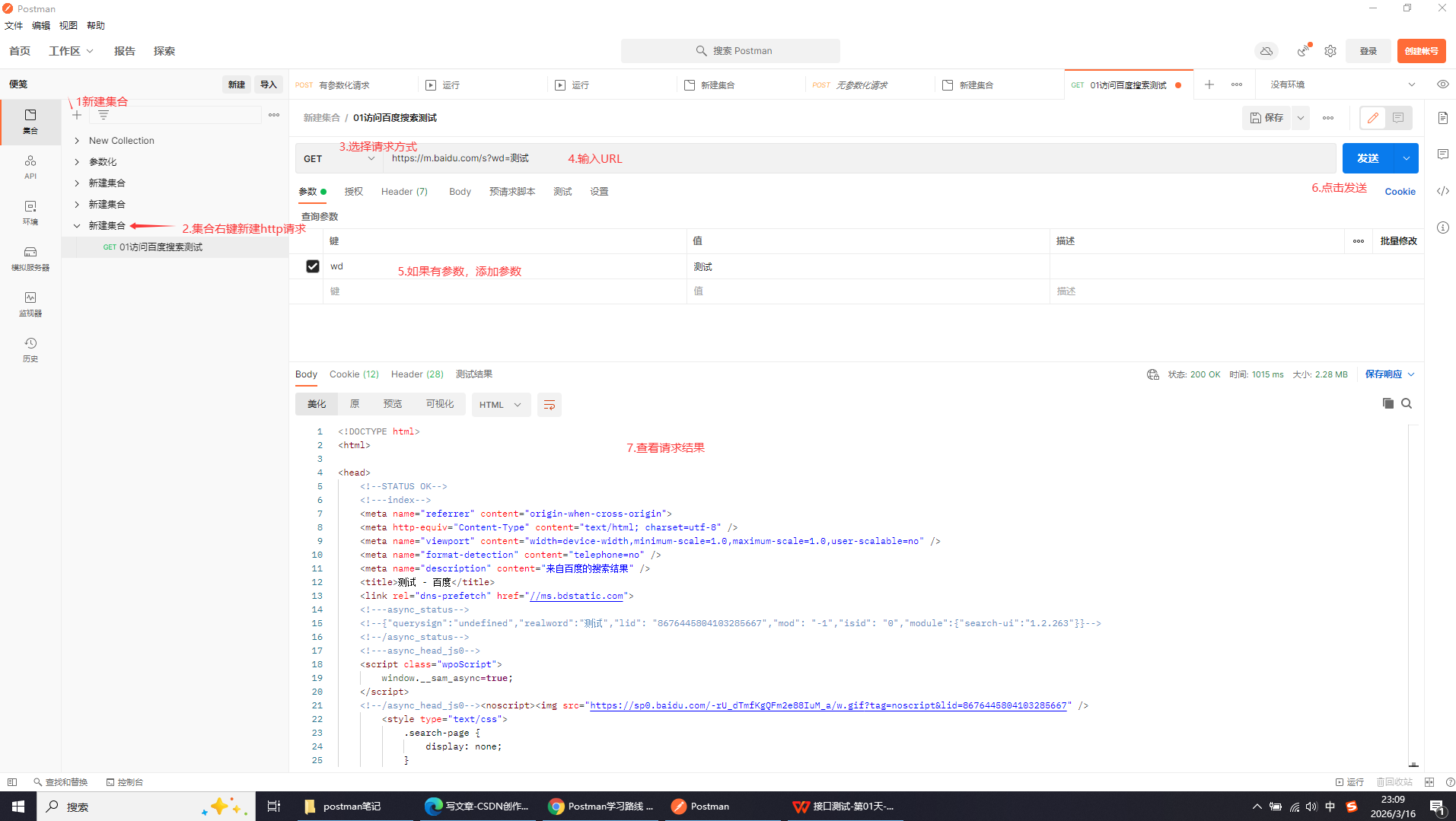Screen dimensions: 1456x821
Task: Expand the New Collection tree item
Action: click(x=77, y=141)
